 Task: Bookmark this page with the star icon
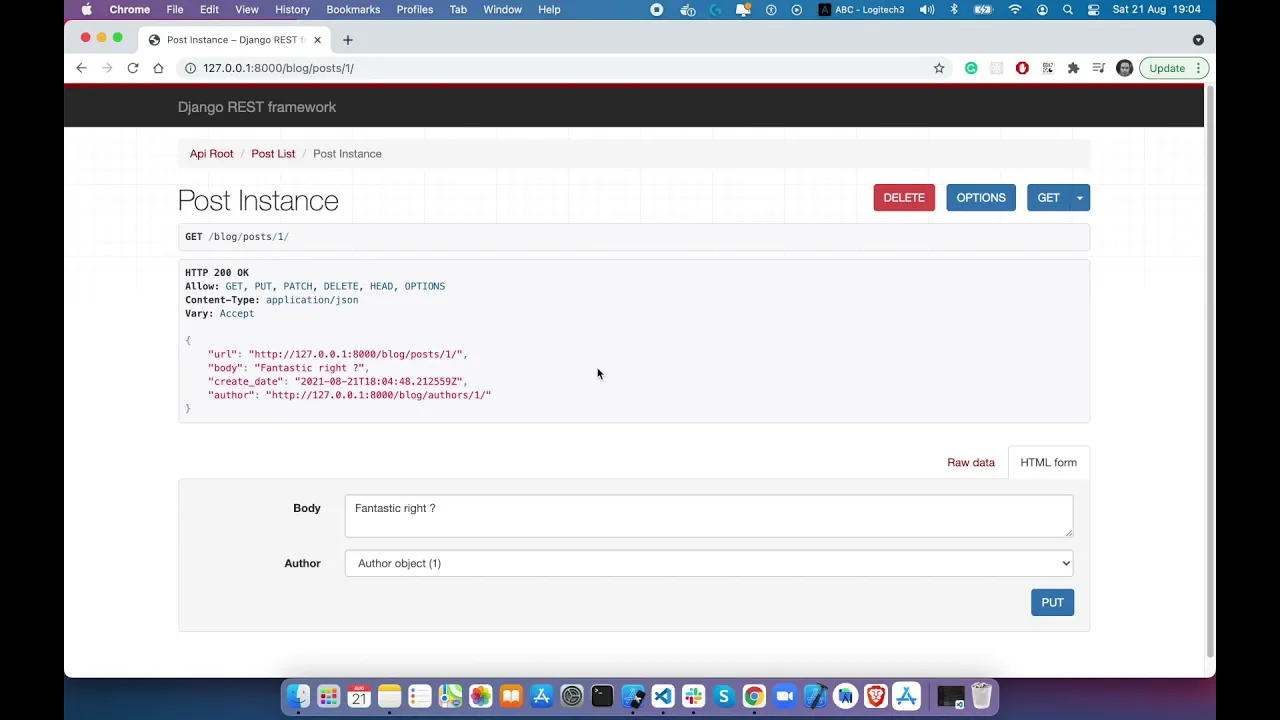pos(939,68)
